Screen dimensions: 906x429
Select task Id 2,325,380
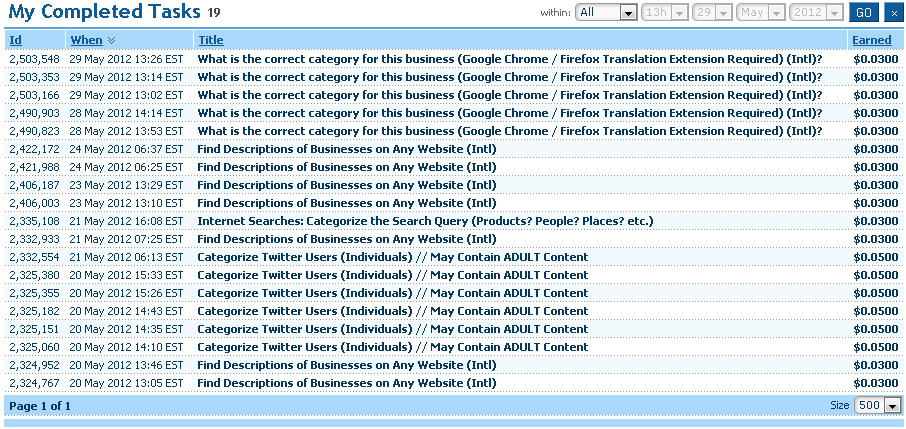tap(34, 275)
